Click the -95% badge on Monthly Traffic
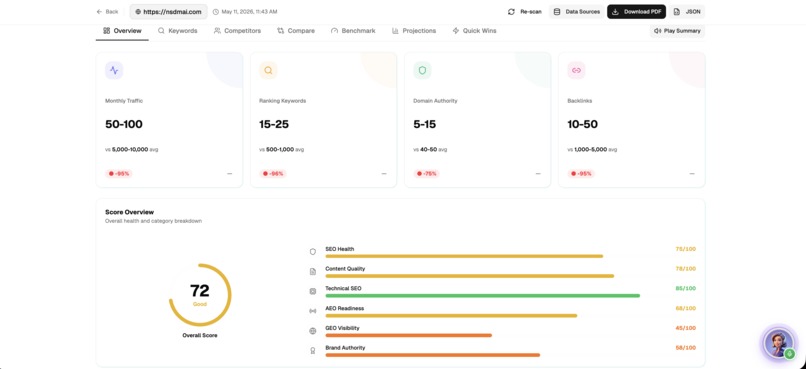 (119, 174)
